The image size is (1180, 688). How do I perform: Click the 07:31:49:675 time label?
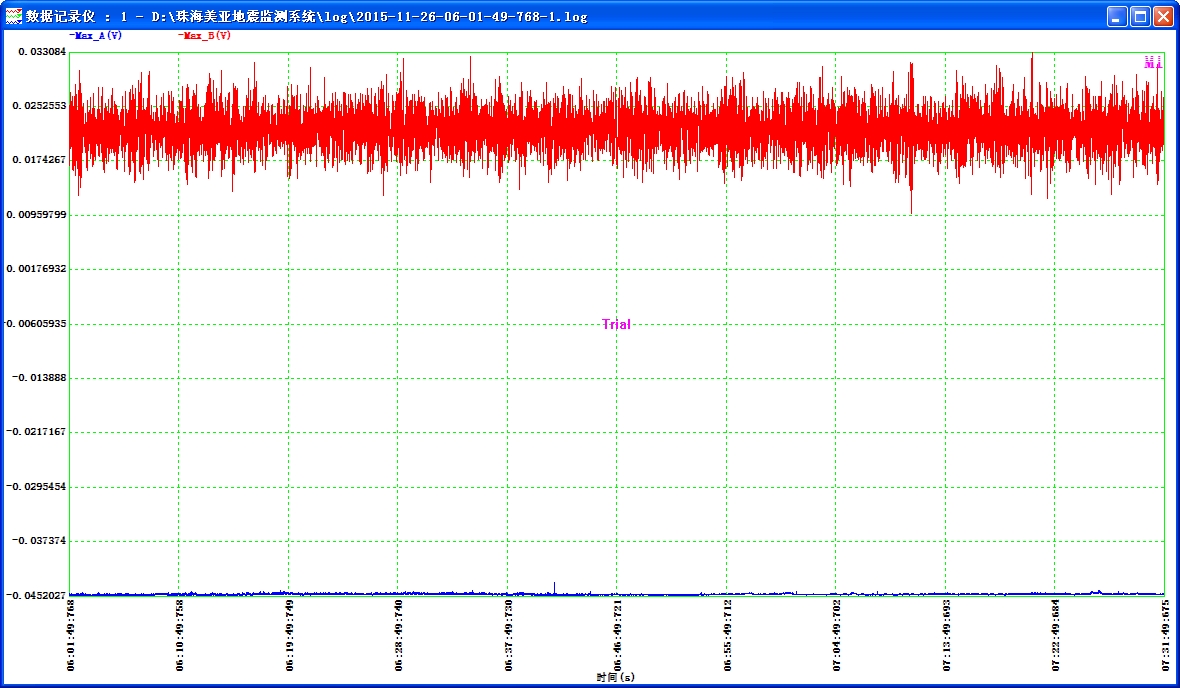click(x=1165, y=635)
